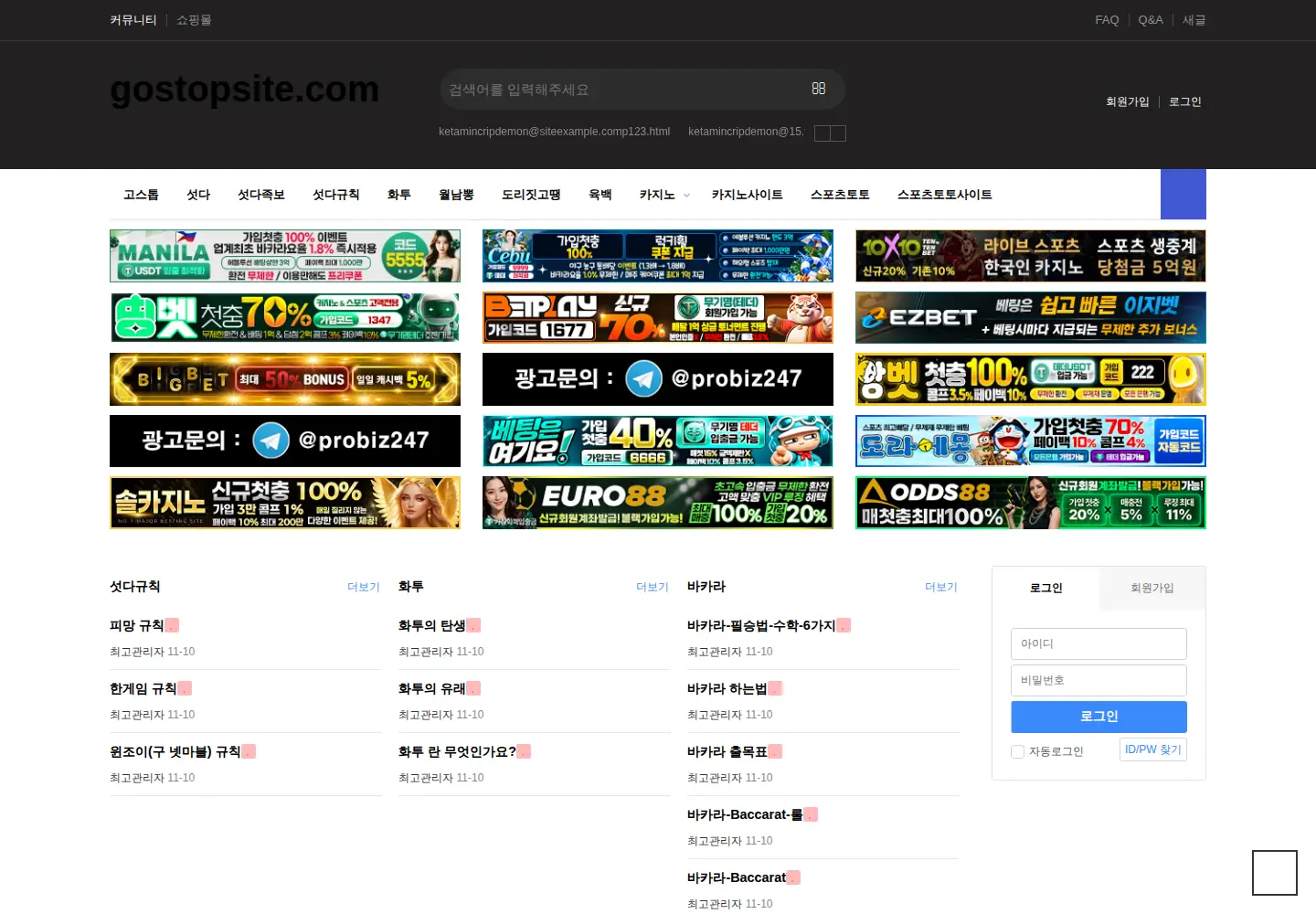This screenshot has height=914, width=1316.
Task: Click keyword ketamincripdemon@siteexample.comp123.html
Action: (554, 132)
